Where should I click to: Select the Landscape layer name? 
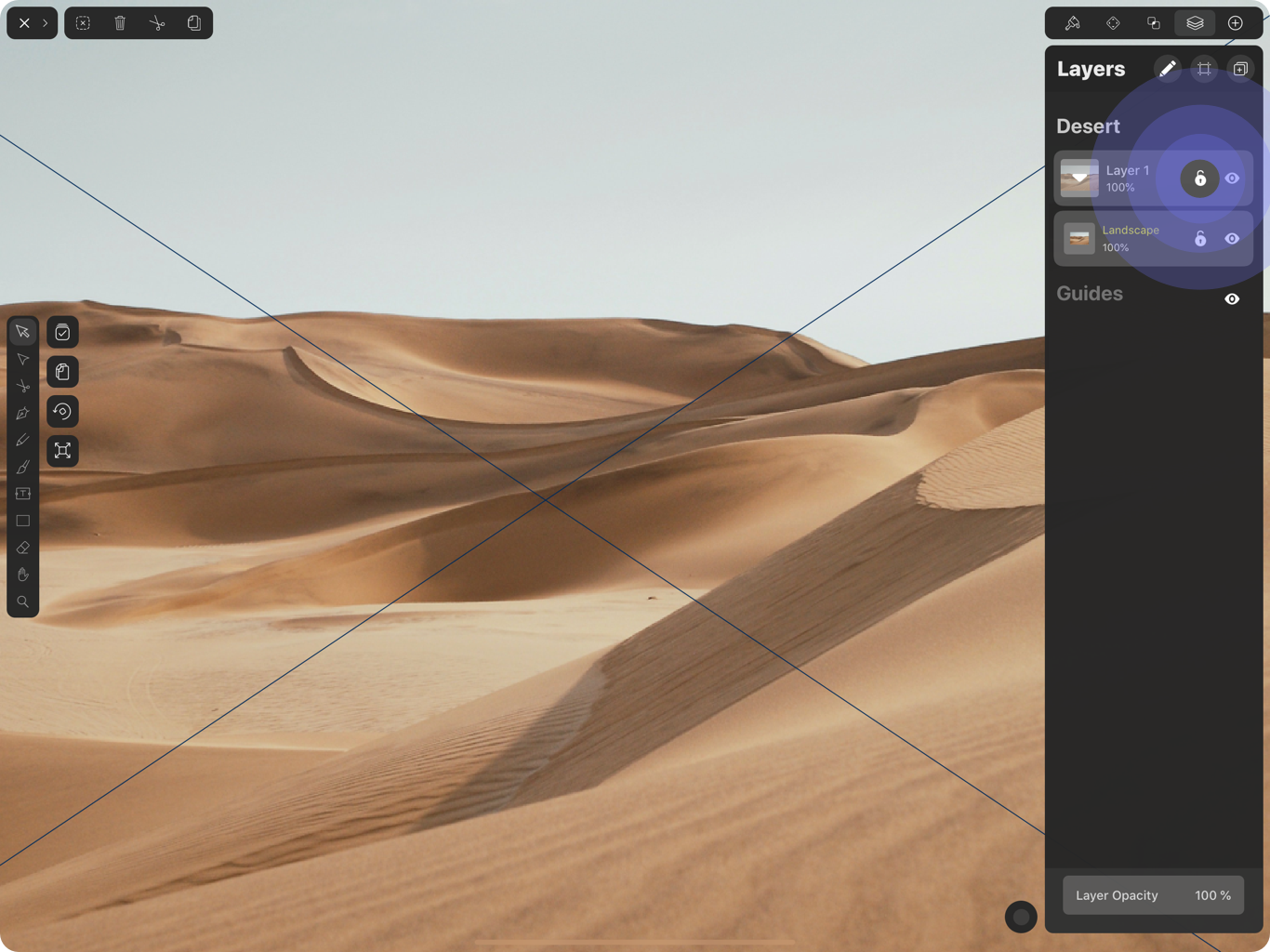click(1131, 230)
